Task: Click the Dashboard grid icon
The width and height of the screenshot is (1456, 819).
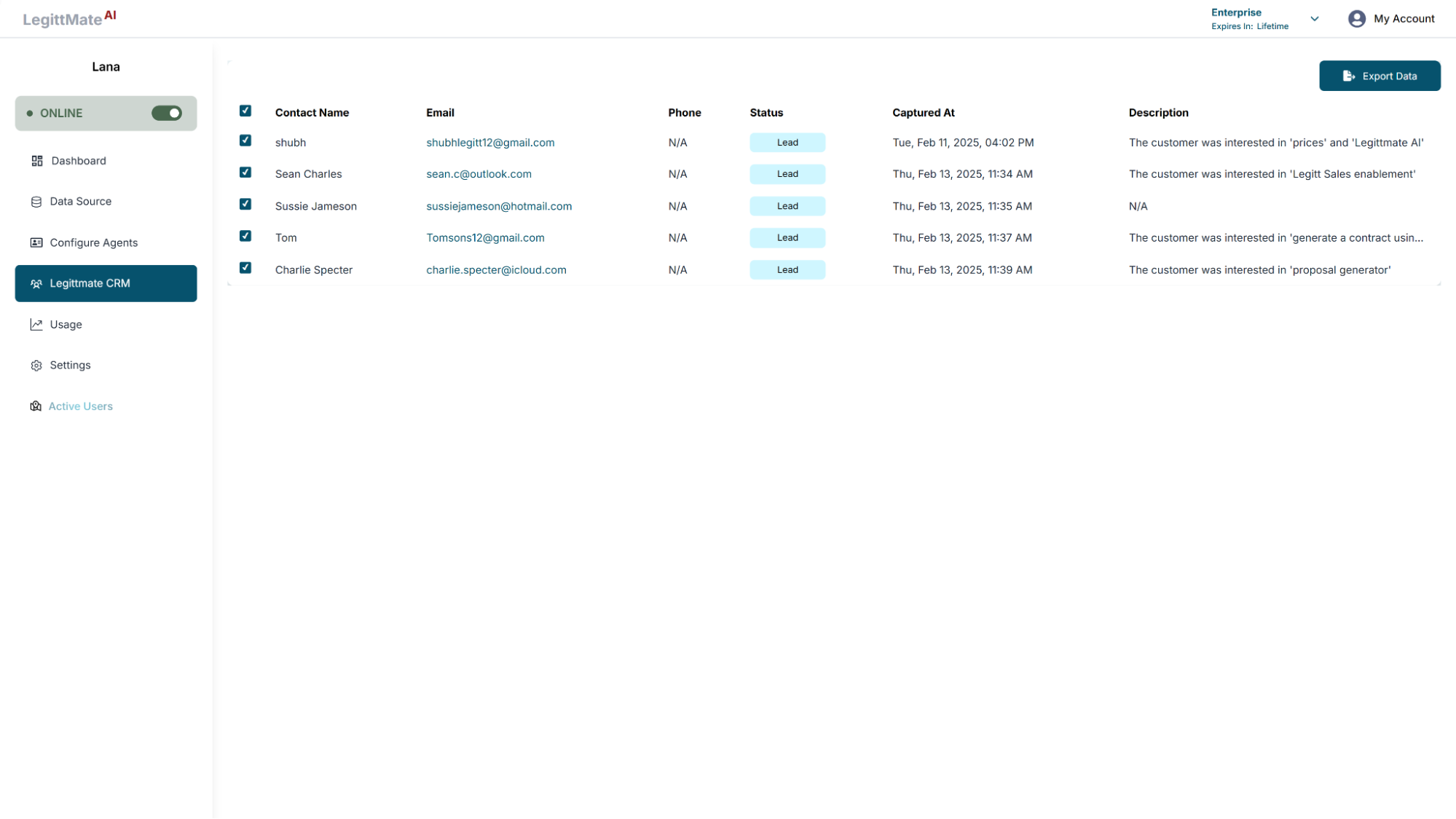Action: (37, 161)
